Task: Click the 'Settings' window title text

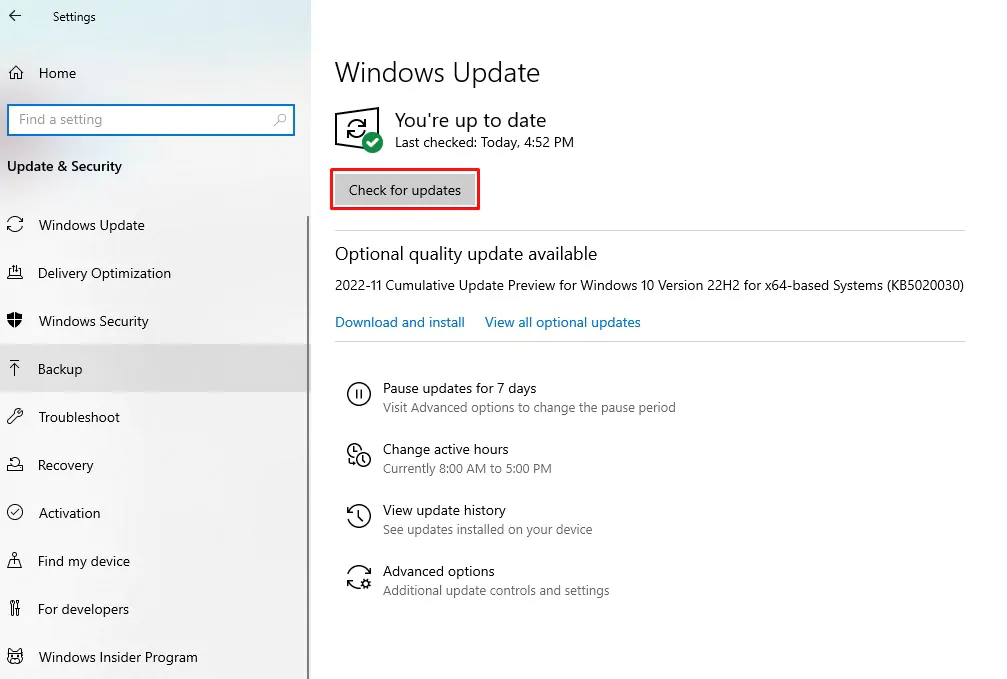Action: tap(74, 17)
